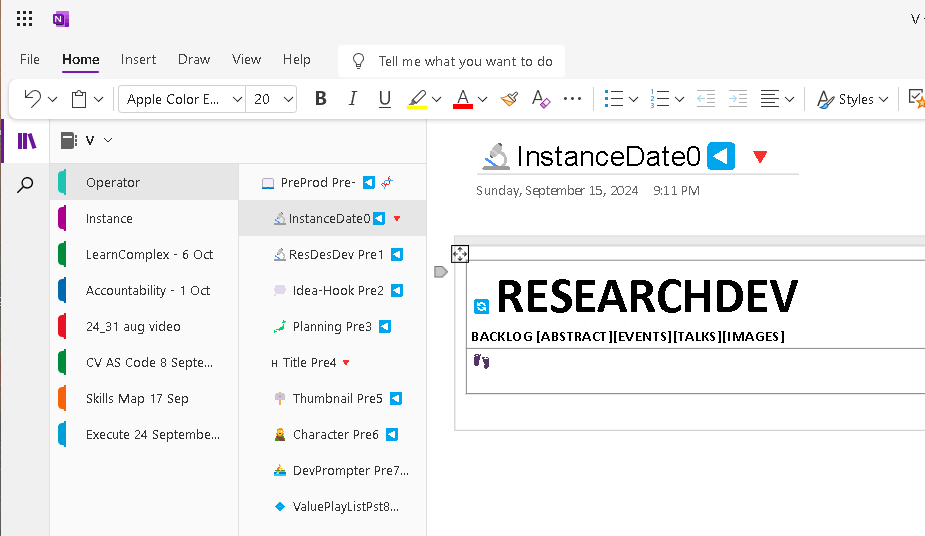Expand the V notebook dropdown

click(x=108, y=140)
